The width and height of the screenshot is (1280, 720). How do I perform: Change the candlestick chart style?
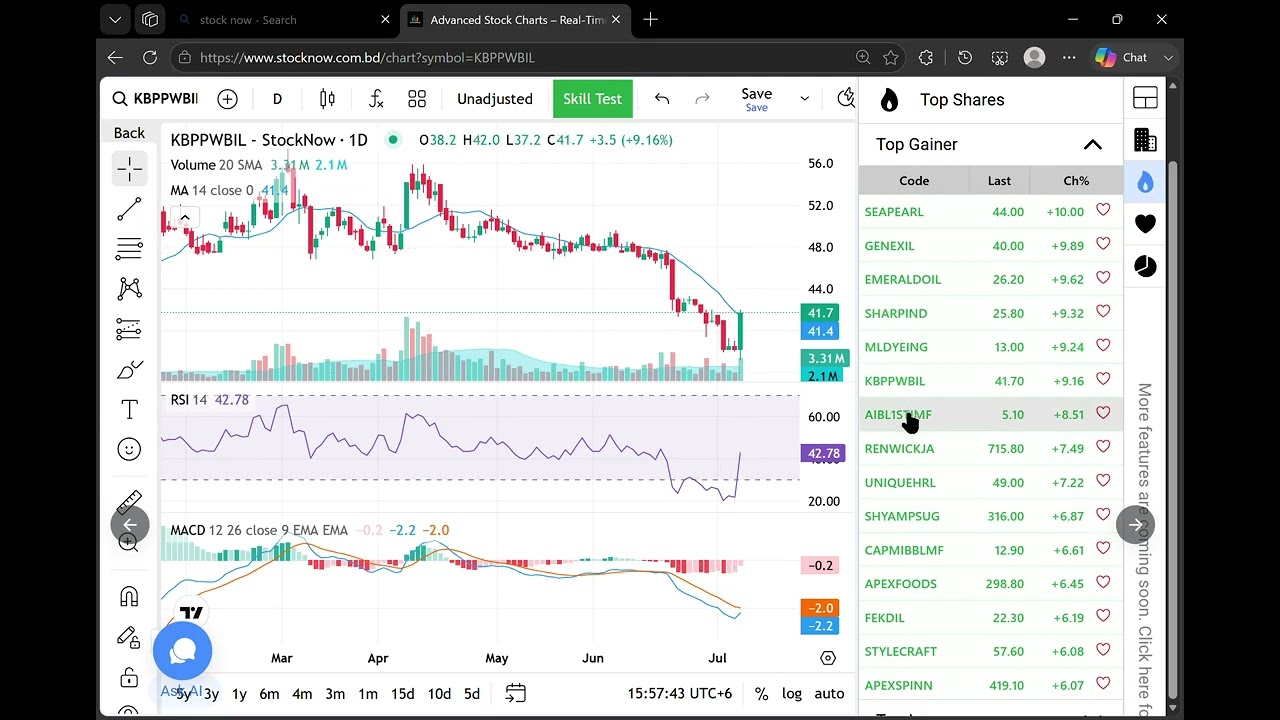tap(327, 99)
